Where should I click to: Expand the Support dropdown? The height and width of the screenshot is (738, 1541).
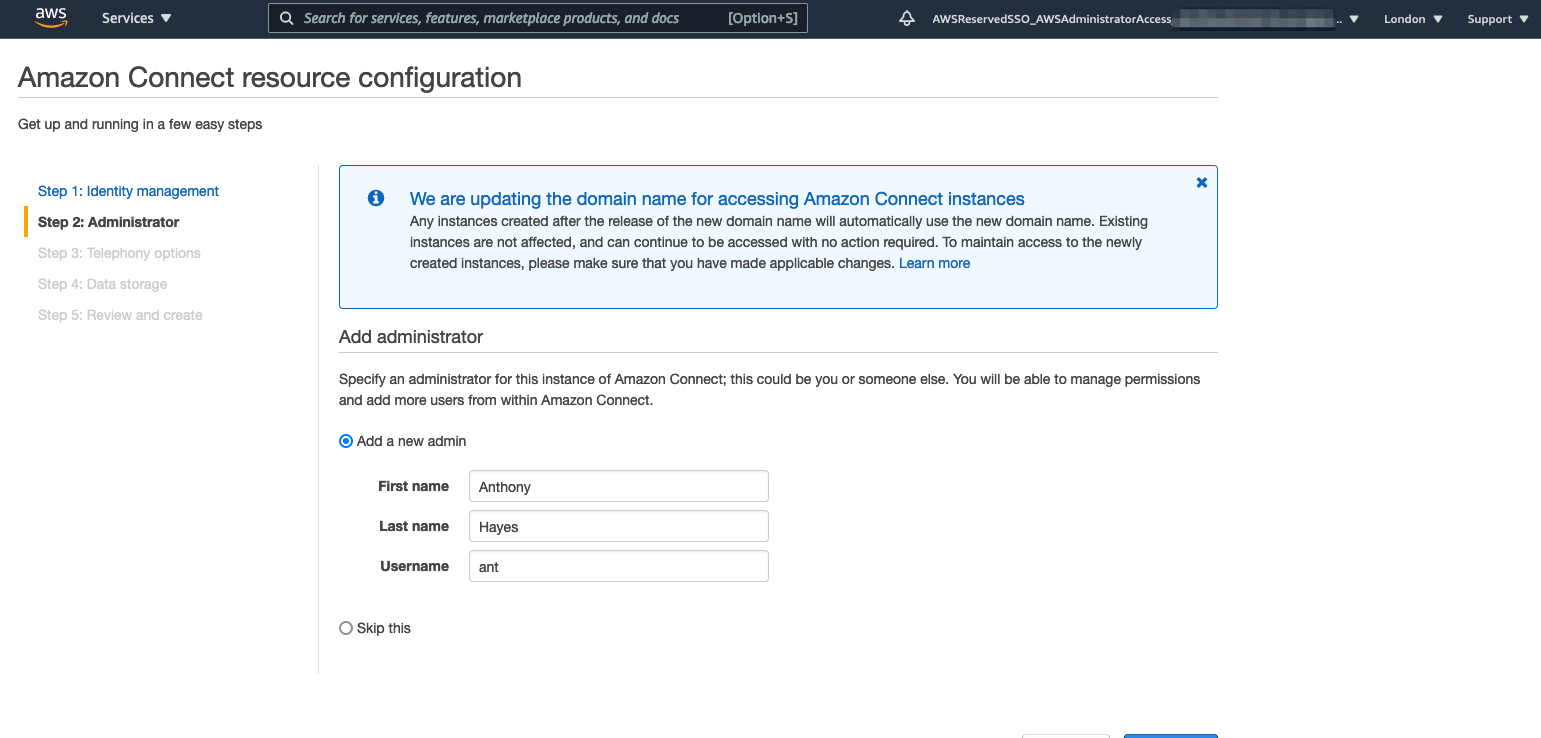[x=1496, y=18]
